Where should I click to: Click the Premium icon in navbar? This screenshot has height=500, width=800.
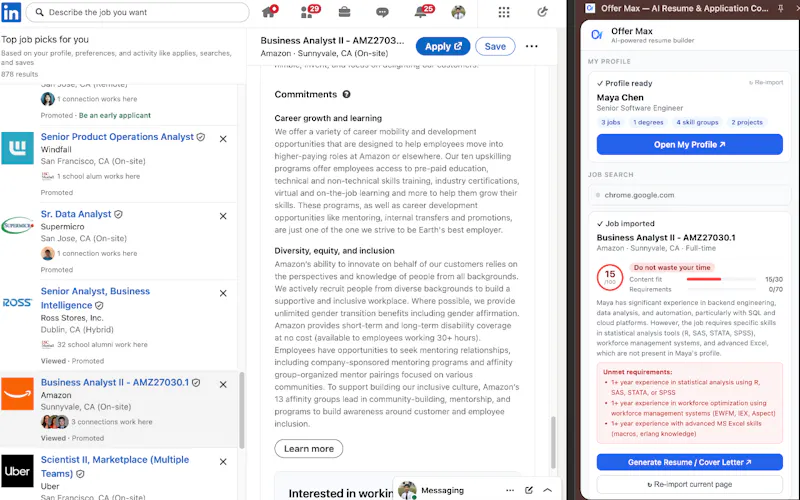[x=542, y=12]
